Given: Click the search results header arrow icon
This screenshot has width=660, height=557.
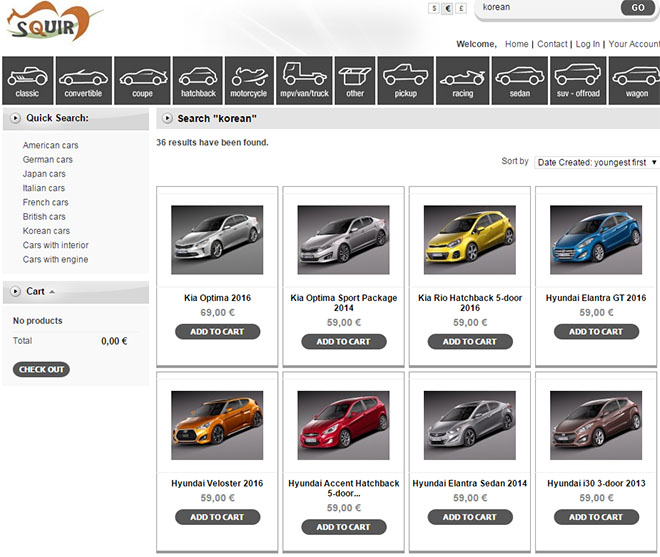Looking at the screenshot, I should 167,118.
